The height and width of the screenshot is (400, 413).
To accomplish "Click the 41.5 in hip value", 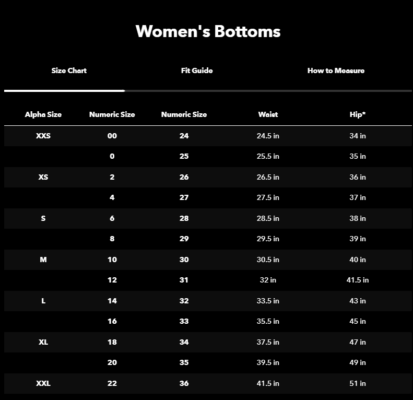I will [x=358, y=280].
